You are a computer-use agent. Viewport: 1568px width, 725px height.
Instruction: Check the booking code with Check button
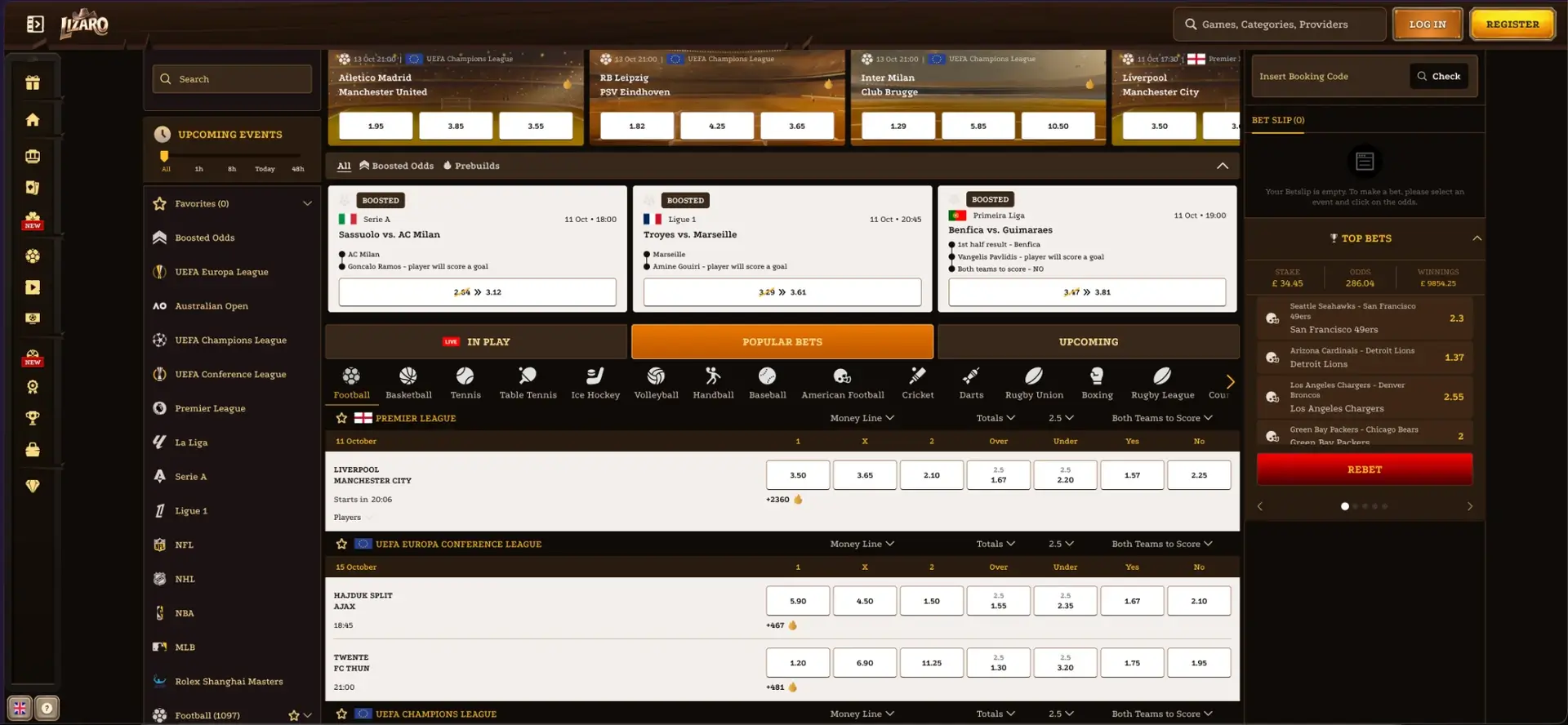[x=1439, y=76]
